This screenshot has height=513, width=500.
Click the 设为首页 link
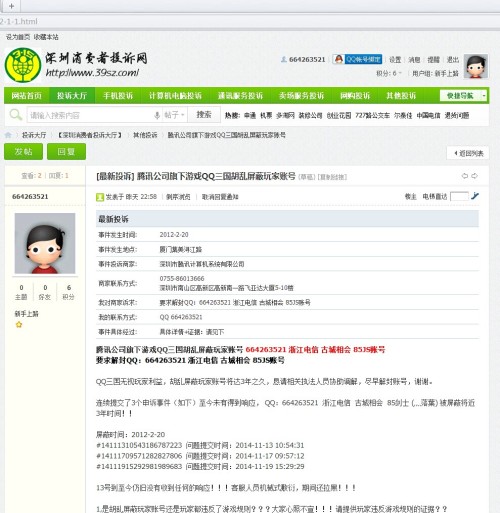click(18, 37)
